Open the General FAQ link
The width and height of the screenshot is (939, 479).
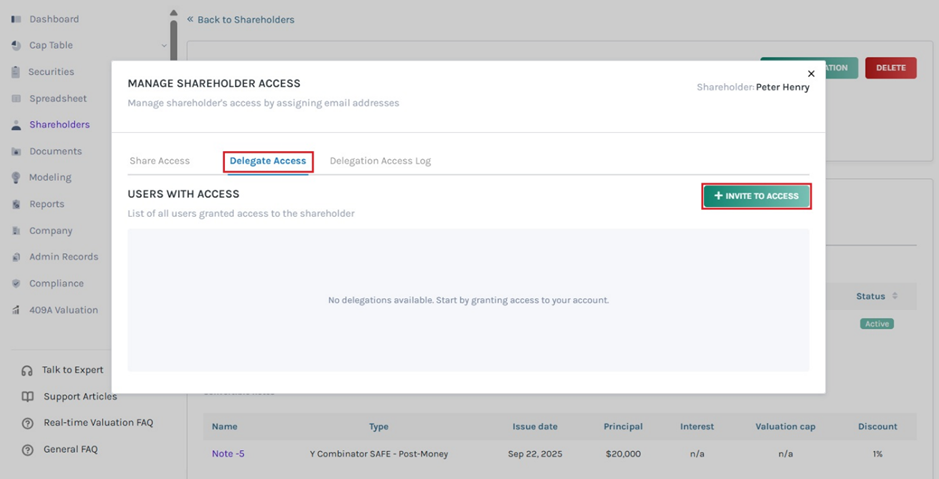[70, 449]
